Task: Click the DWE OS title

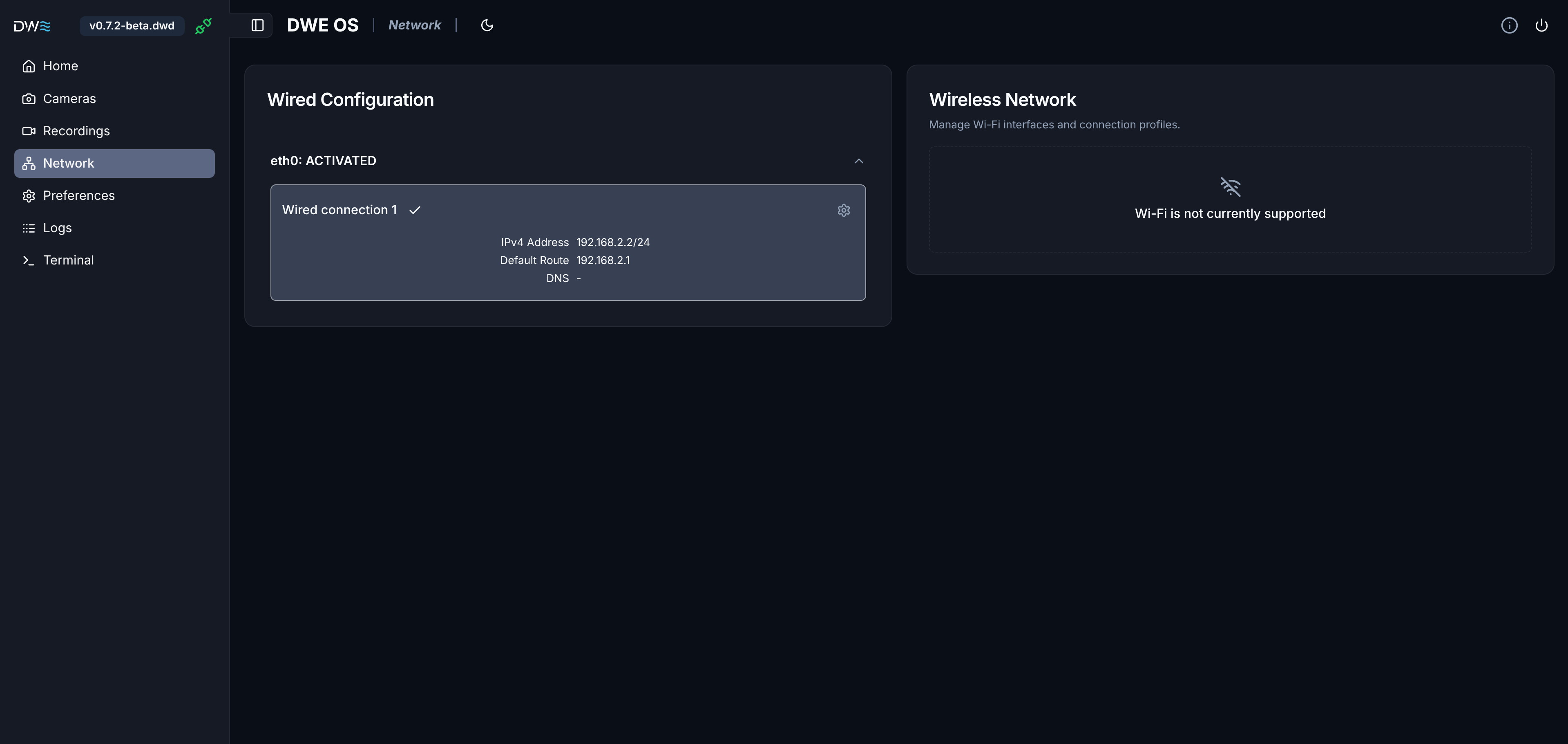Action: pyautogui.click(x=323, y=25)
